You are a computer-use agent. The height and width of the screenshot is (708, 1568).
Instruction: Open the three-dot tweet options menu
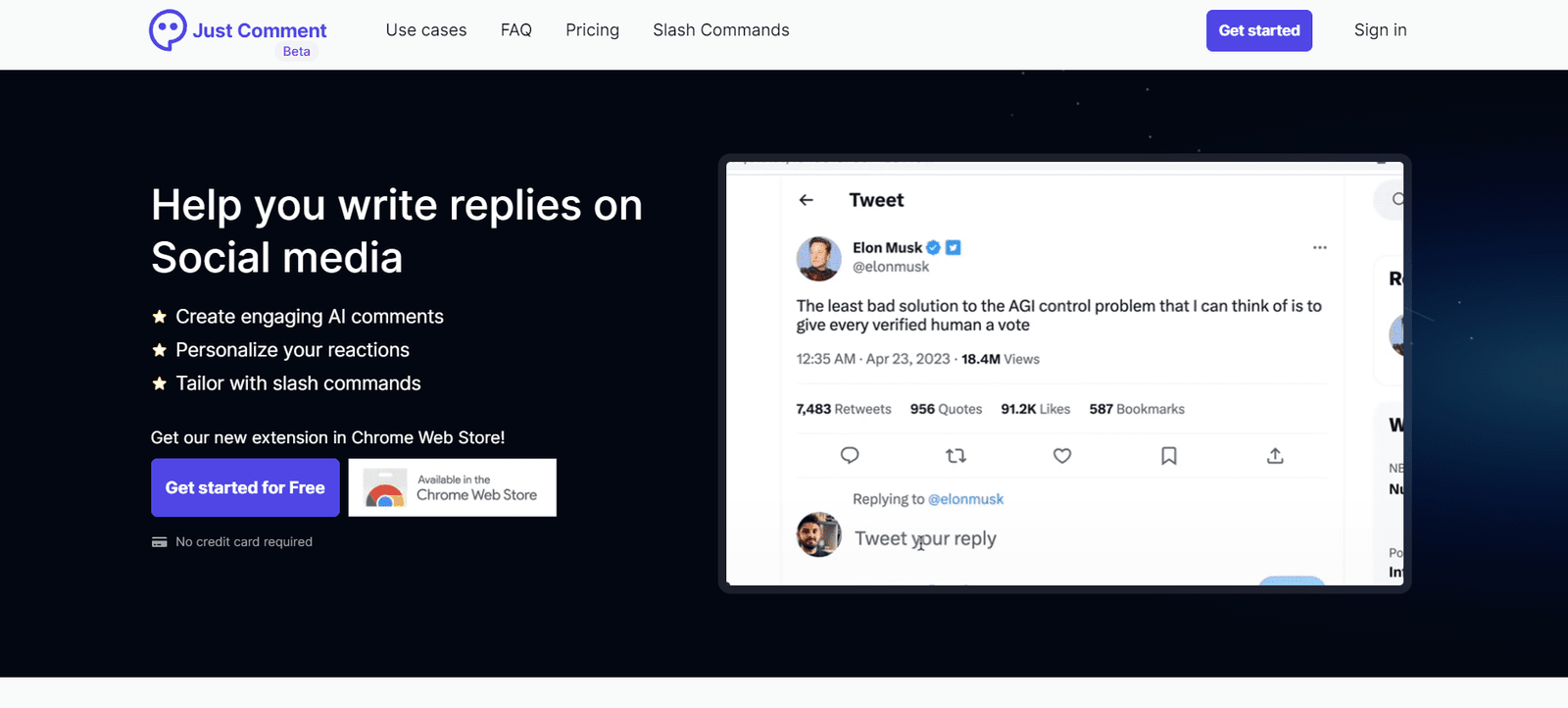(x=1319, y=247)
